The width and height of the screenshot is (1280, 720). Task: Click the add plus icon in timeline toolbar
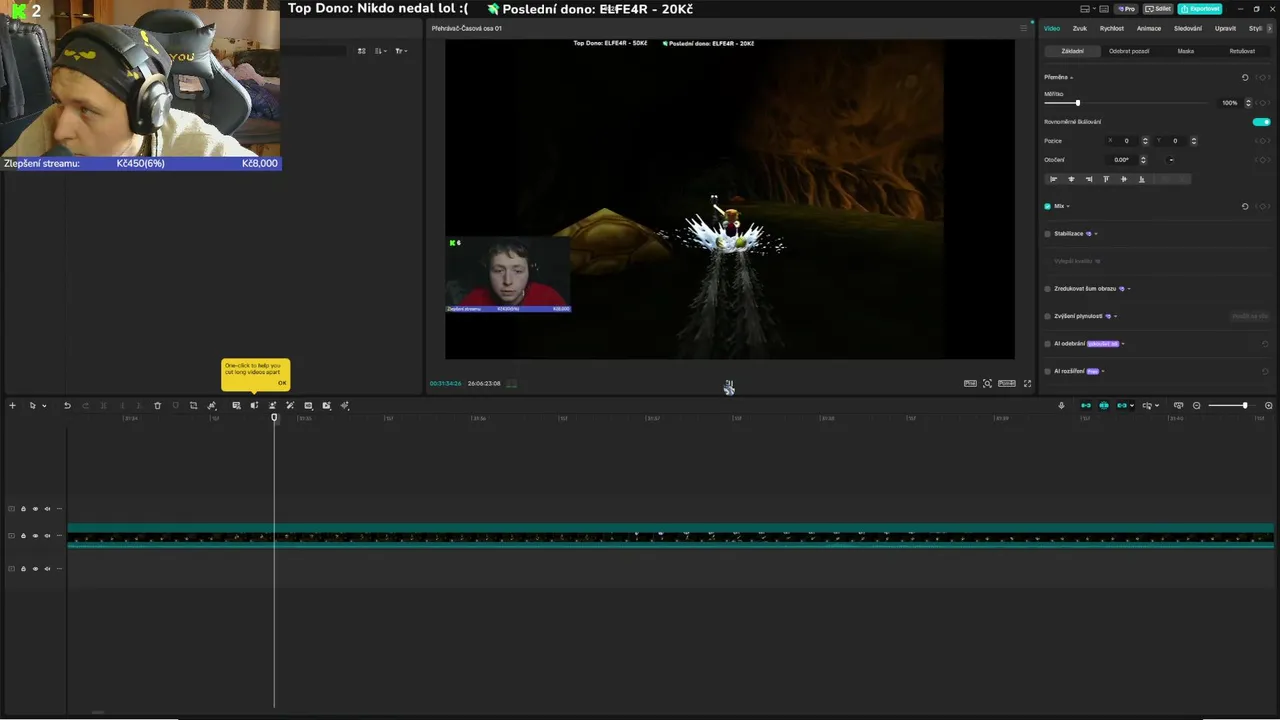click(x=12, y=405)
